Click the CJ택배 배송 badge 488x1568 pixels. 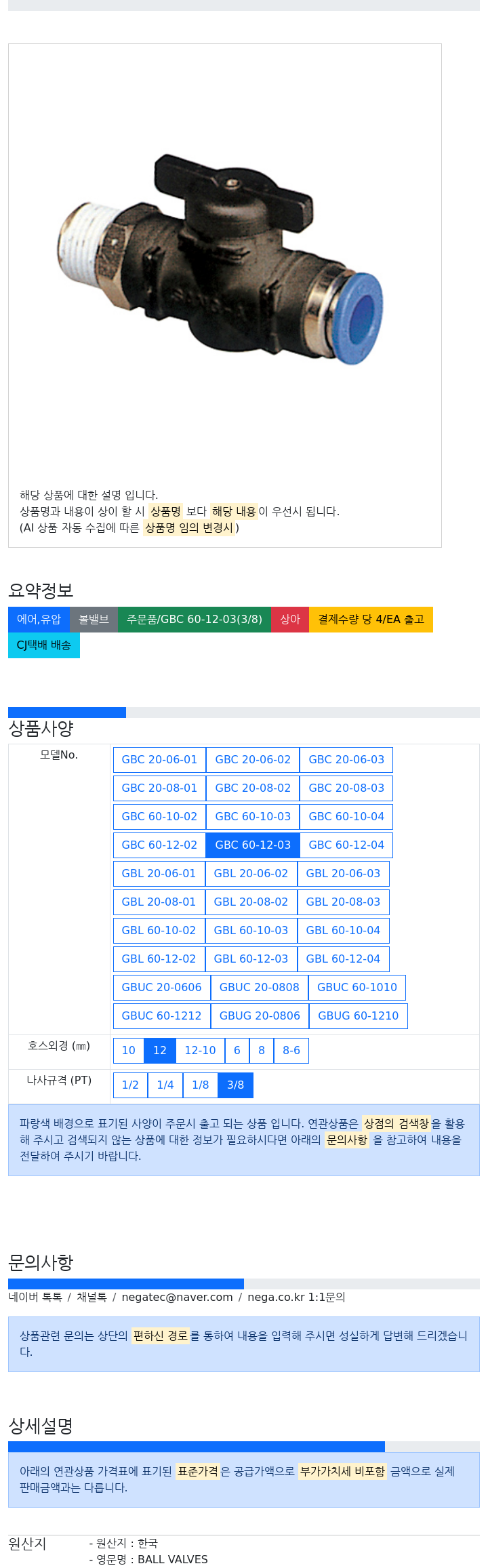click(44, 645)
